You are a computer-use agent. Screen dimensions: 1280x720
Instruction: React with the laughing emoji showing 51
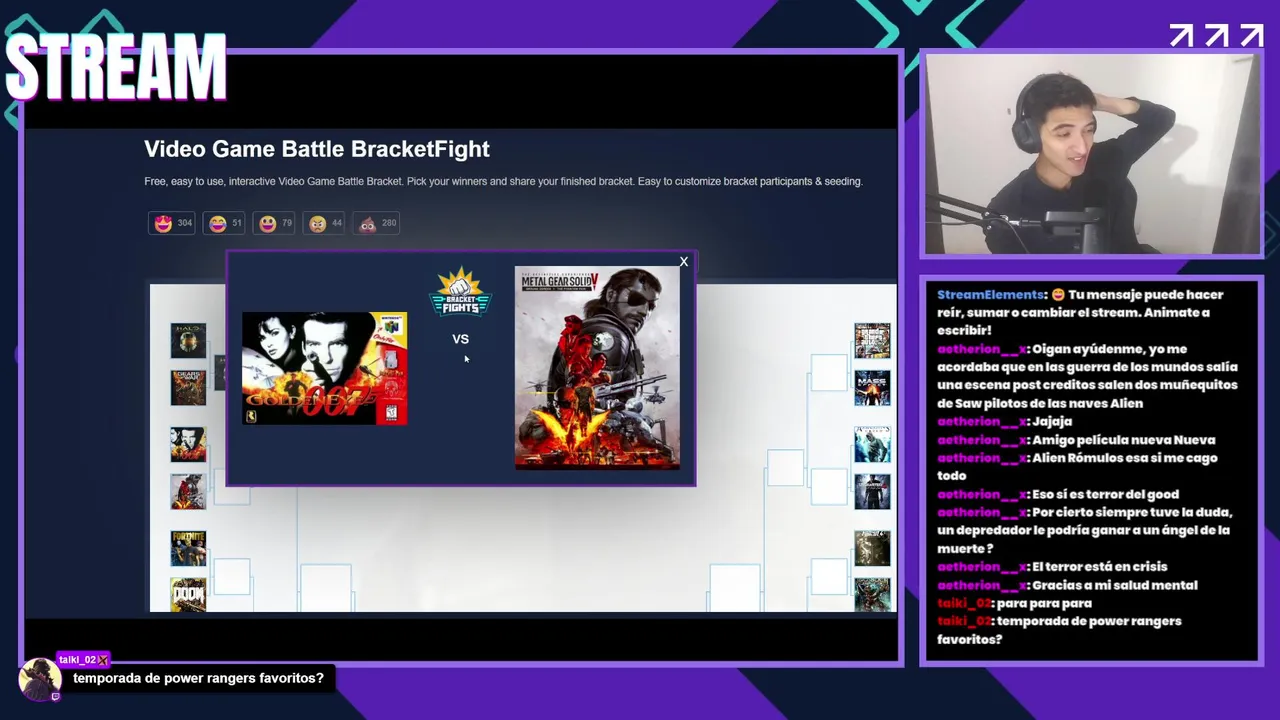[225, 223]
